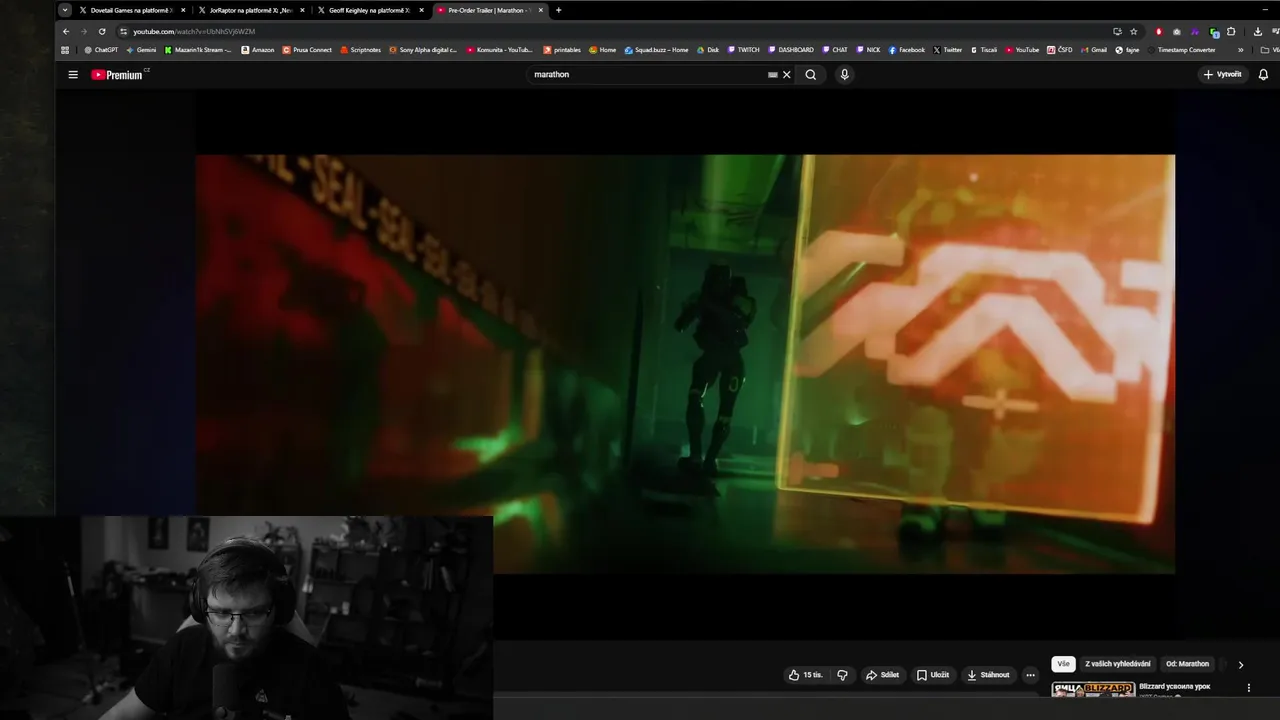Open the DASHBOARD bookmark
Image resolution: width=1280 pixels, height=720 pixels.
[790, 50]
